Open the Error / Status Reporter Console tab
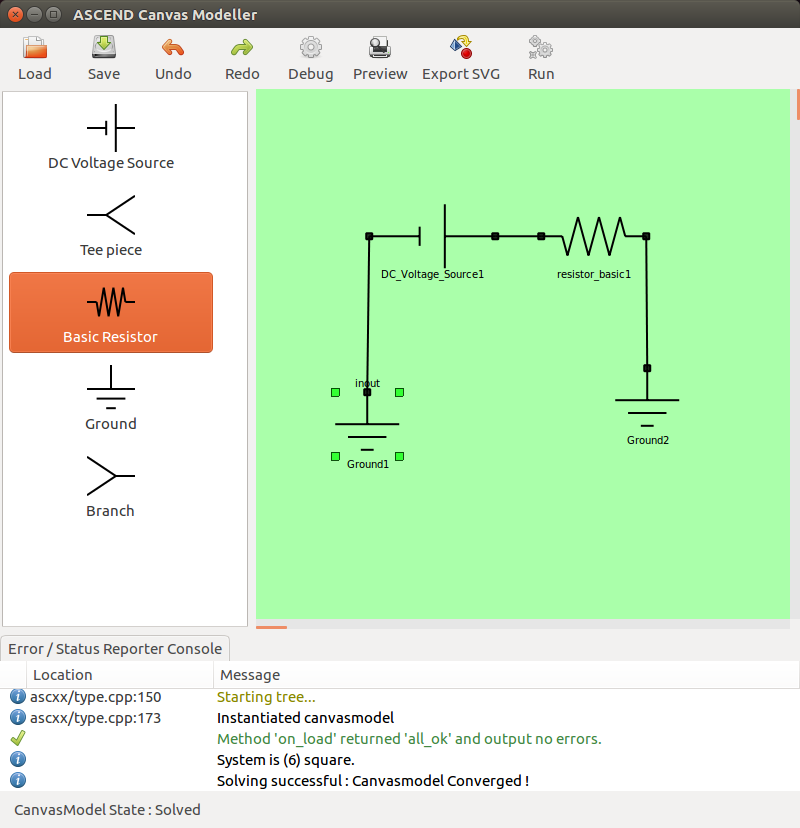 (115, 648)
